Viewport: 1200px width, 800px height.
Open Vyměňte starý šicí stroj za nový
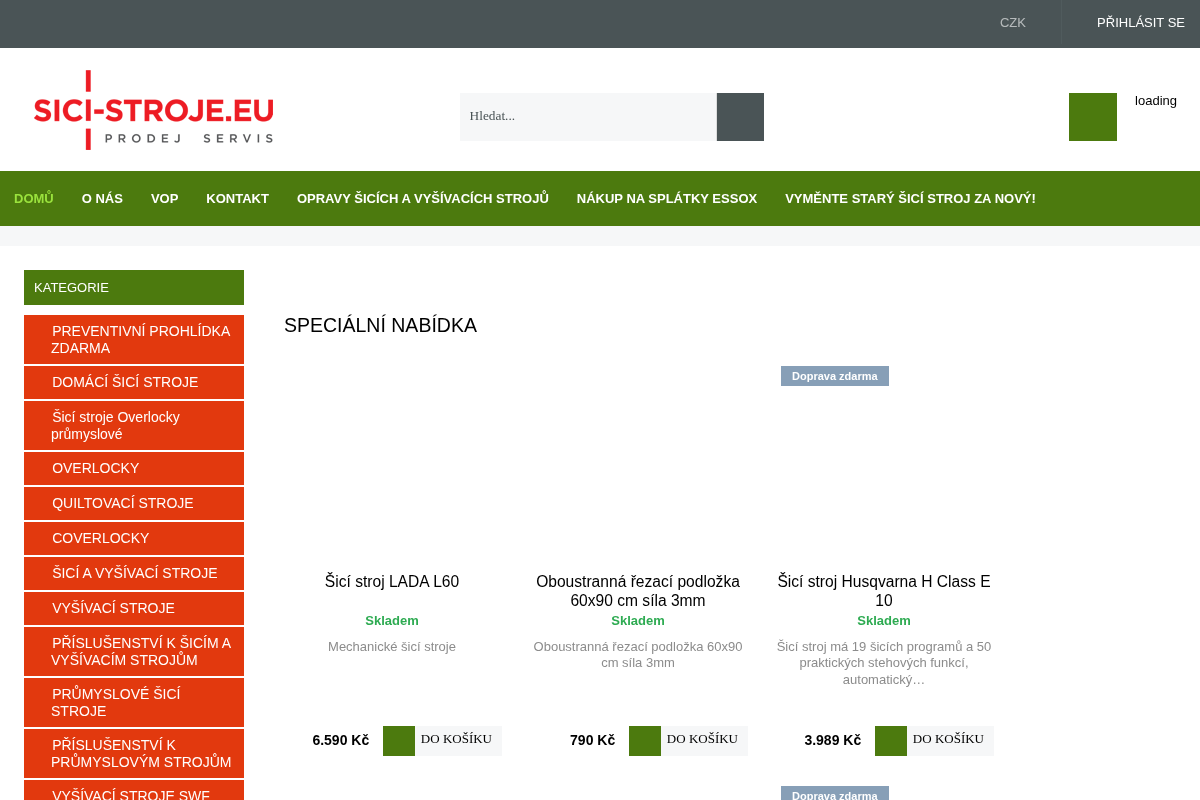[x=910, y=199]
